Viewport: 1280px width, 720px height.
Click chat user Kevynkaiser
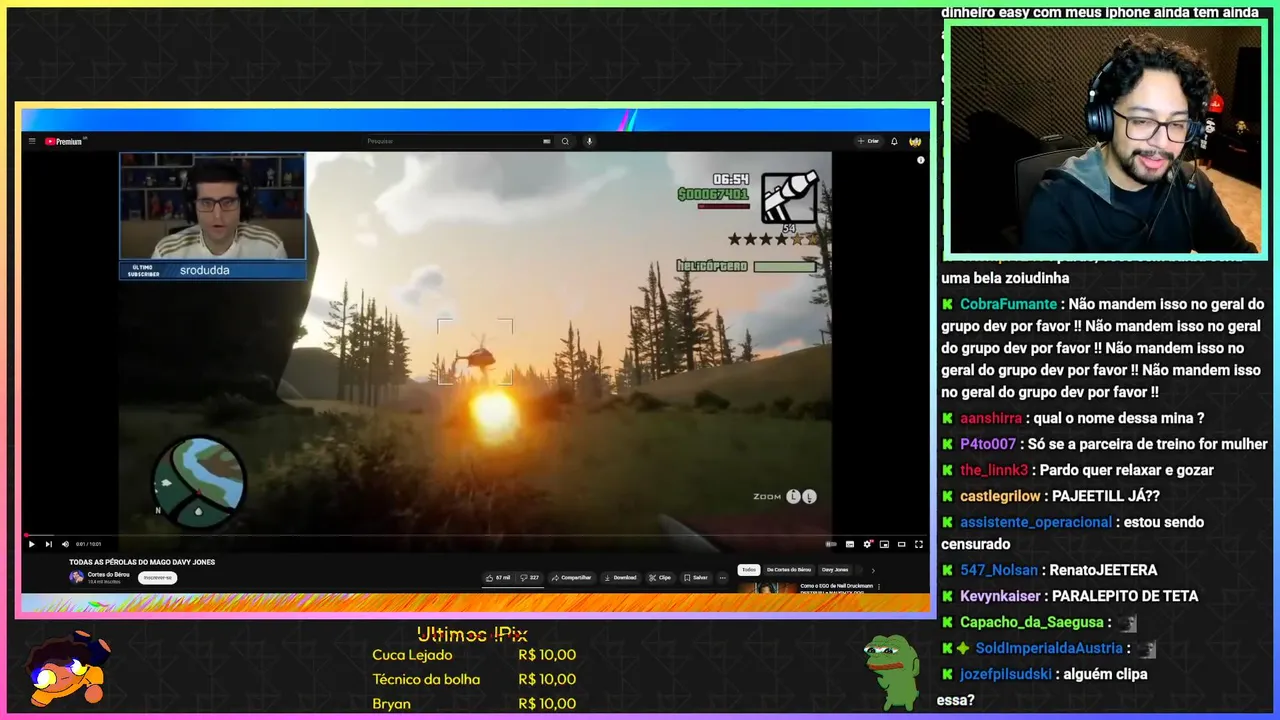1000,596
